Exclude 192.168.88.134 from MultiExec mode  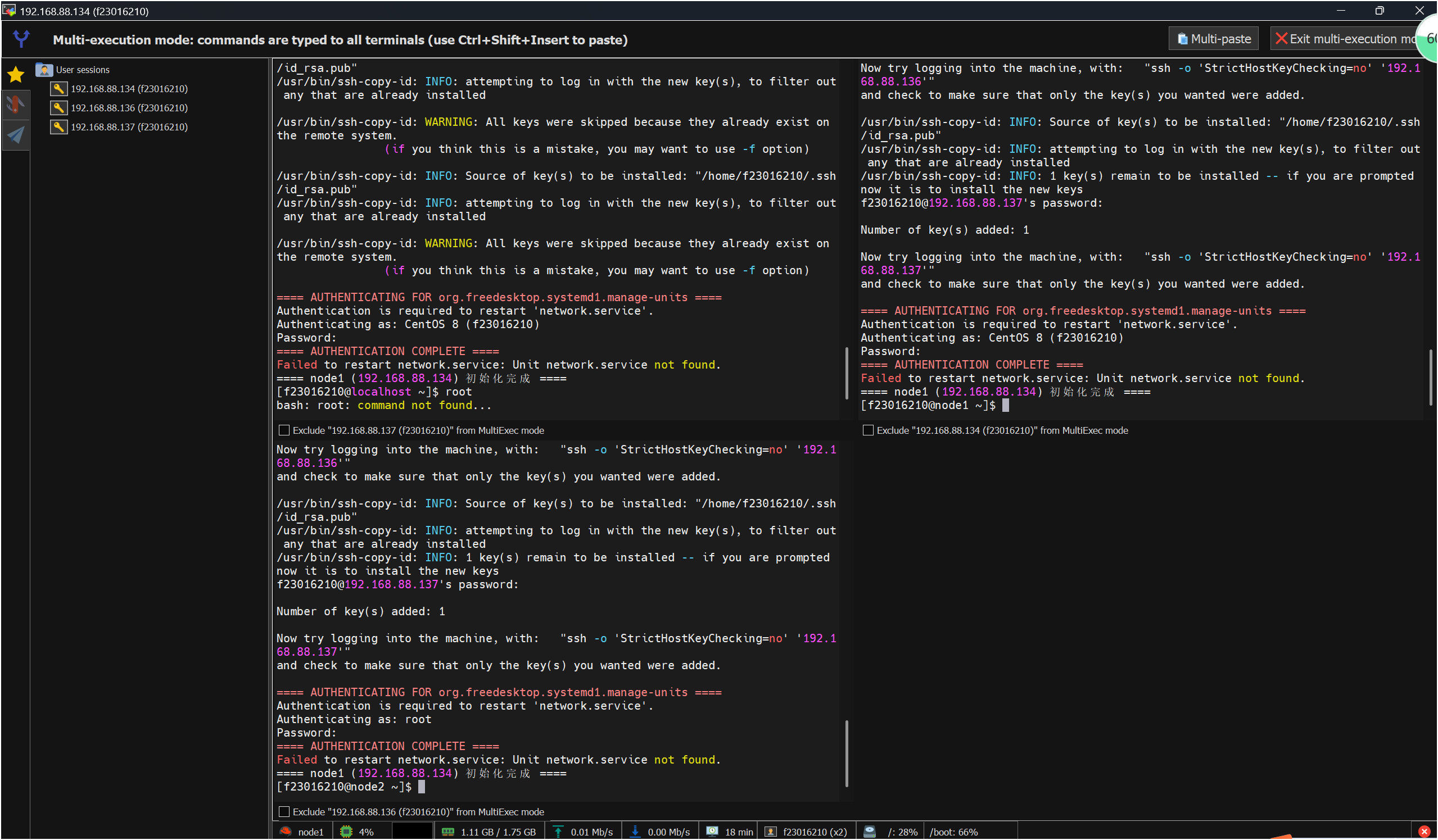pos(868,430)
